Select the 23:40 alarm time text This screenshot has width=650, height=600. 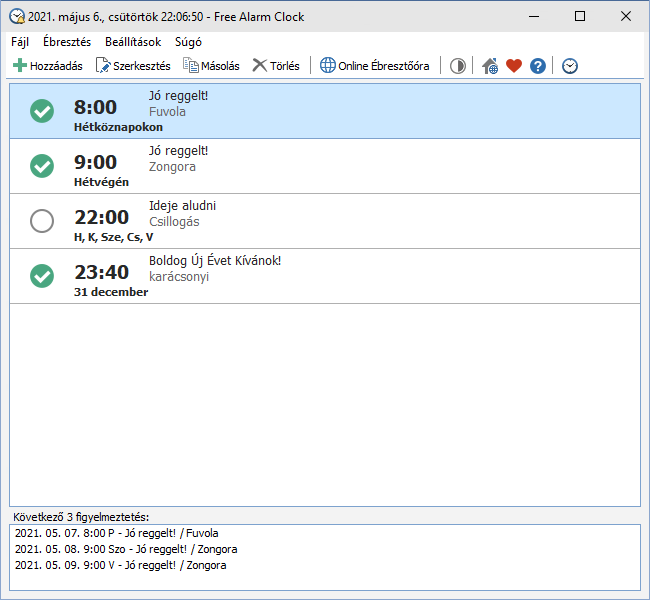(102, 272)
